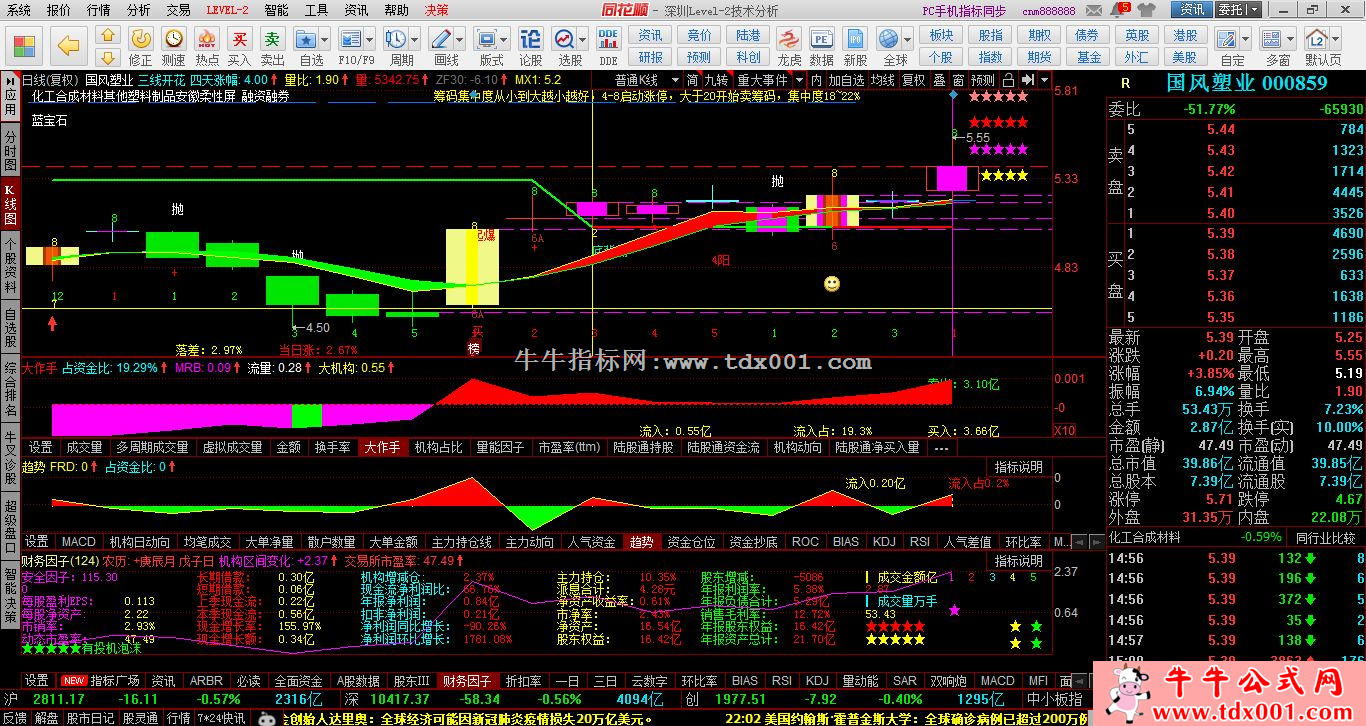Select the 画线 drawing tool

coord(441,39)
